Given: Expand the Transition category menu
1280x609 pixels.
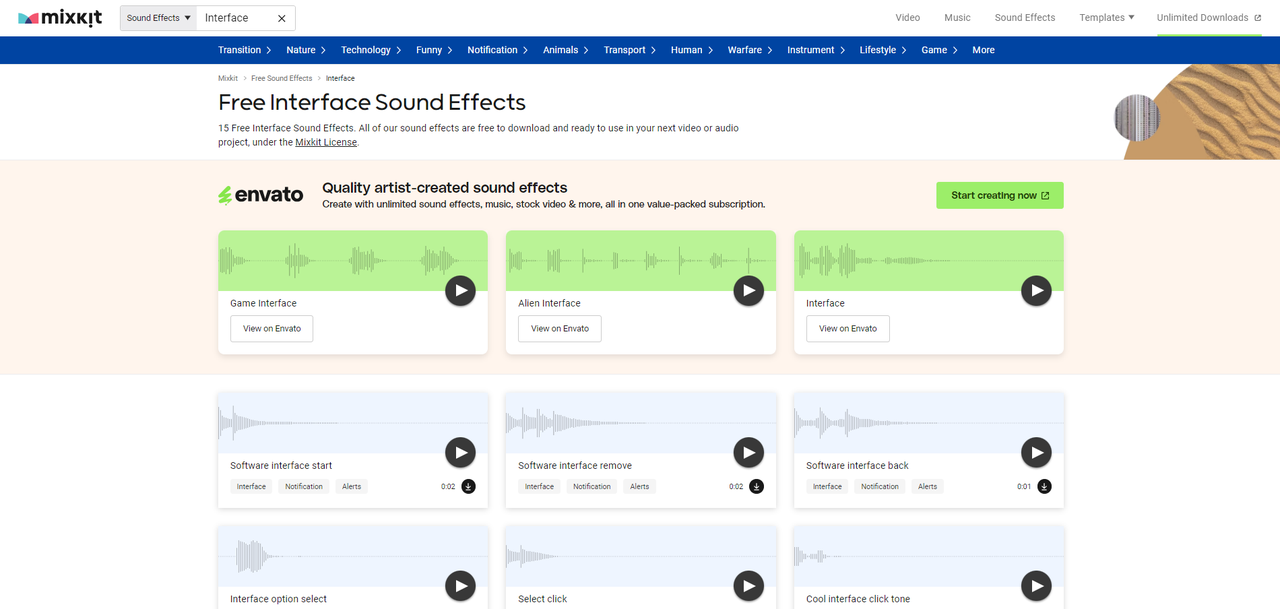Looking at the screenshot, I should tap(245, 50).
